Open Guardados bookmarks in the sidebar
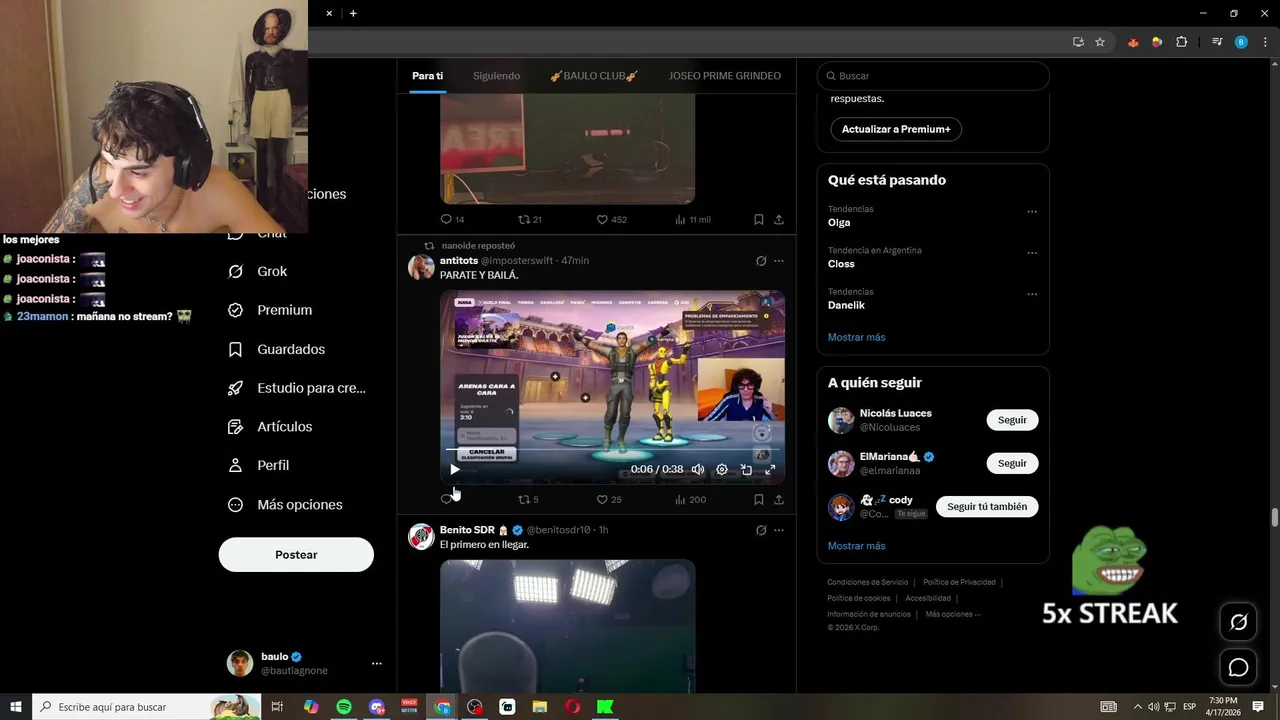1280x720 pixels. 276,349
